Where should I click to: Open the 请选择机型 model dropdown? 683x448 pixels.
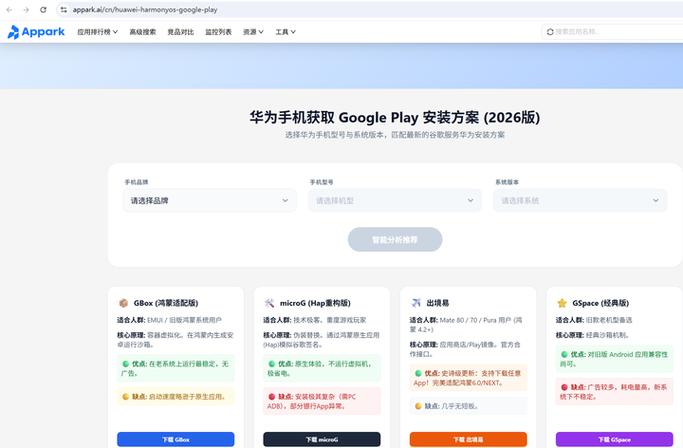click(x=395, y=200)
